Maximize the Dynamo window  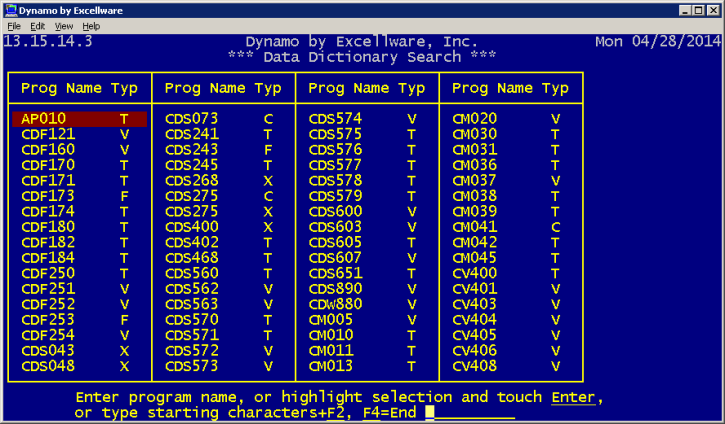click(697, 9)
